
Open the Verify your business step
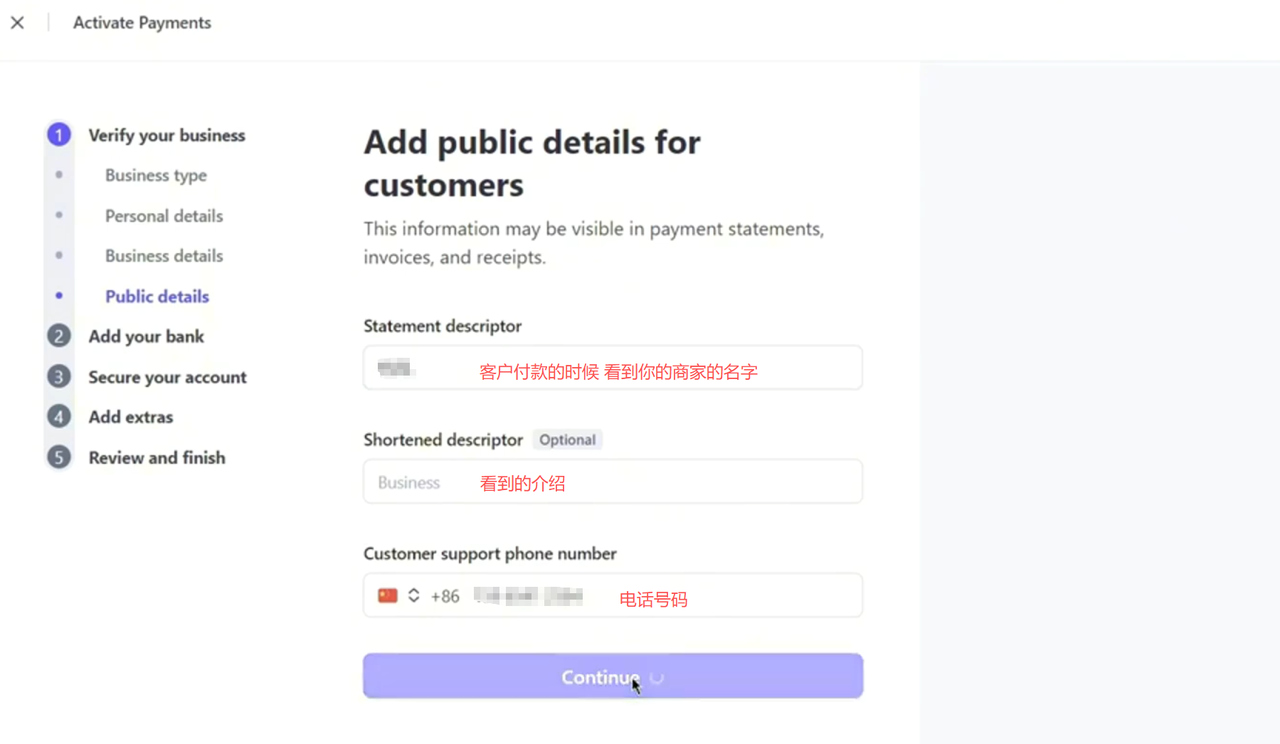click(166, 135)
